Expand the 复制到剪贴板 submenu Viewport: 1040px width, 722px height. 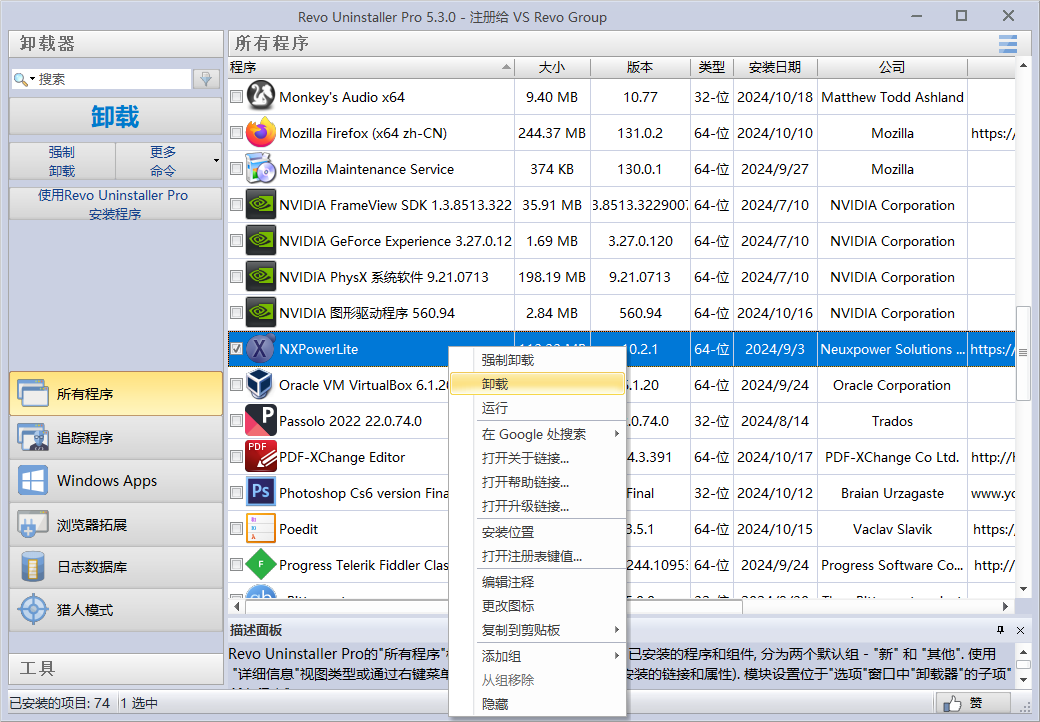click(616, 629)
